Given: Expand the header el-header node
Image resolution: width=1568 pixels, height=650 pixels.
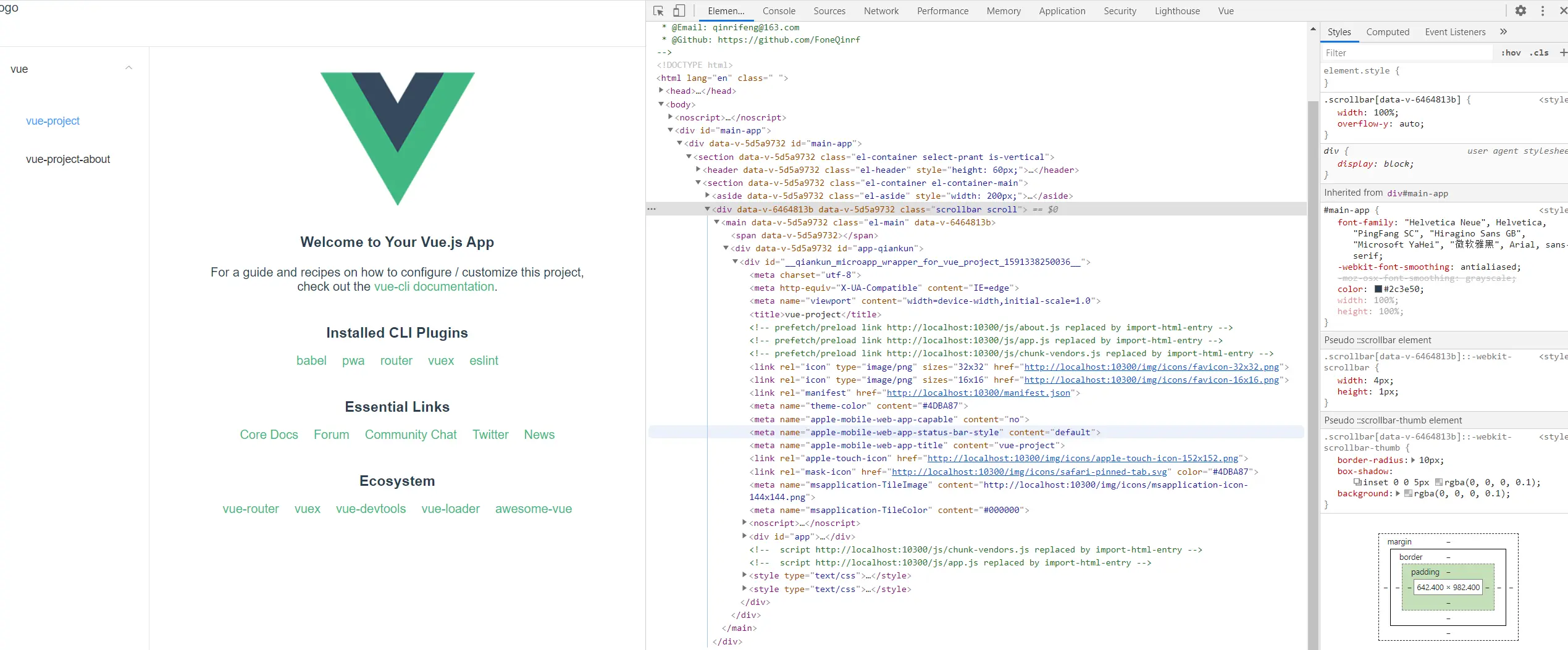Looking at the screenshot, I should click(x=698, y=170).
